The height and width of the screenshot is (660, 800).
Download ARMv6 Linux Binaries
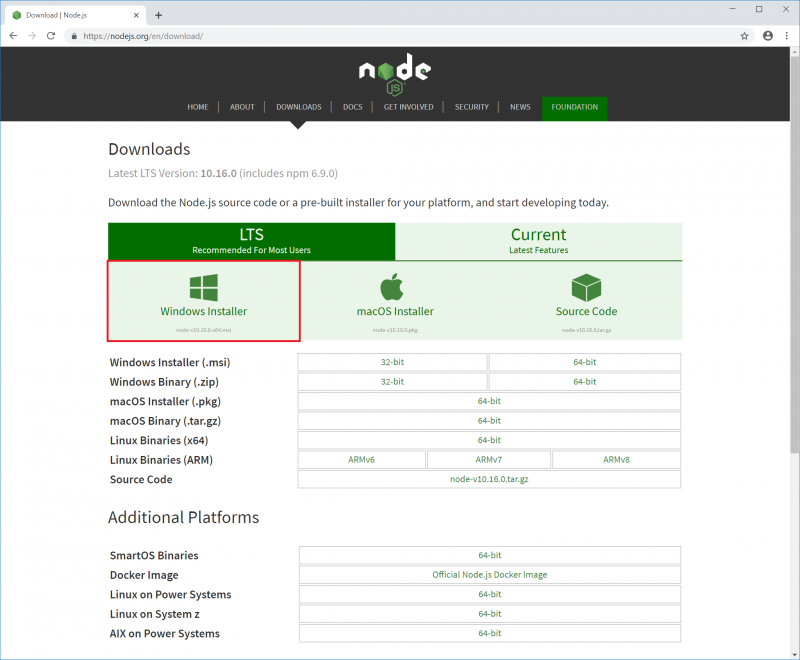point(361,460)
